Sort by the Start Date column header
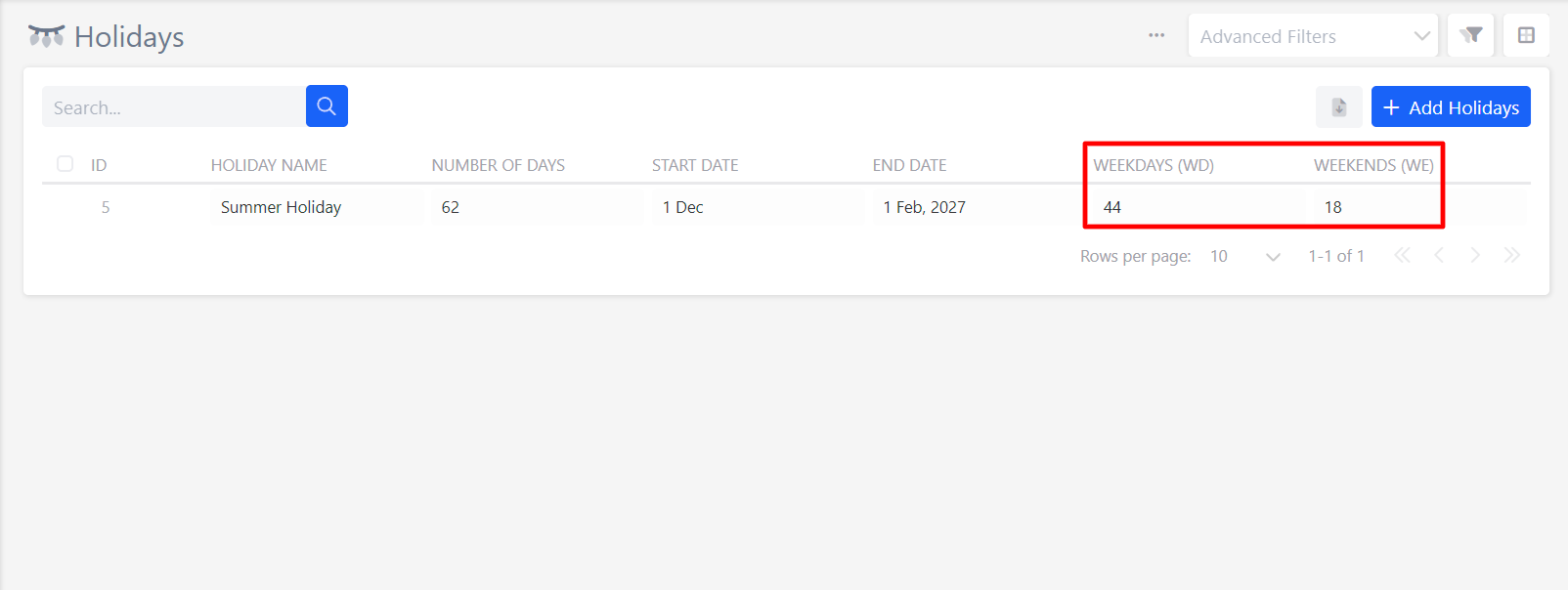This screenshot has height=590, width=1568. [695, 165]
